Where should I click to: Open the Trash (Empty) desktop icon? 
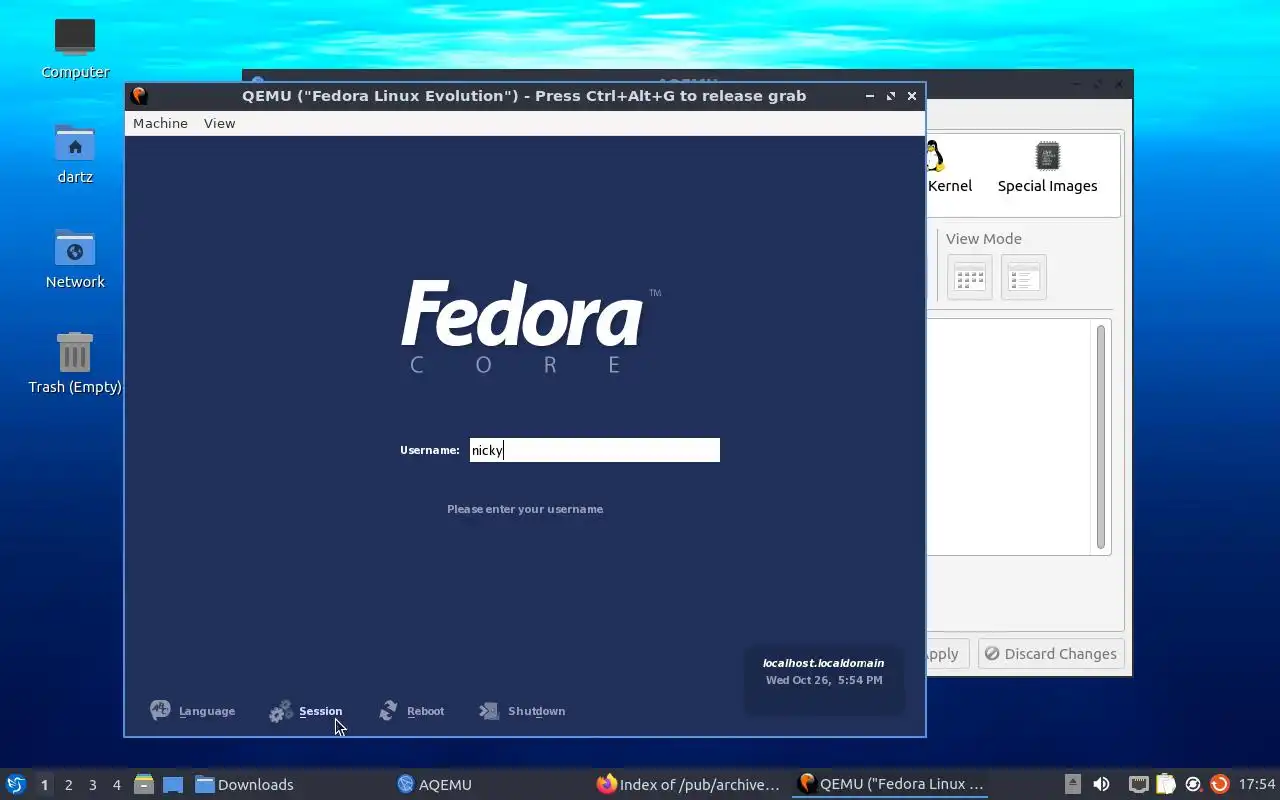(x=75, y=352)
